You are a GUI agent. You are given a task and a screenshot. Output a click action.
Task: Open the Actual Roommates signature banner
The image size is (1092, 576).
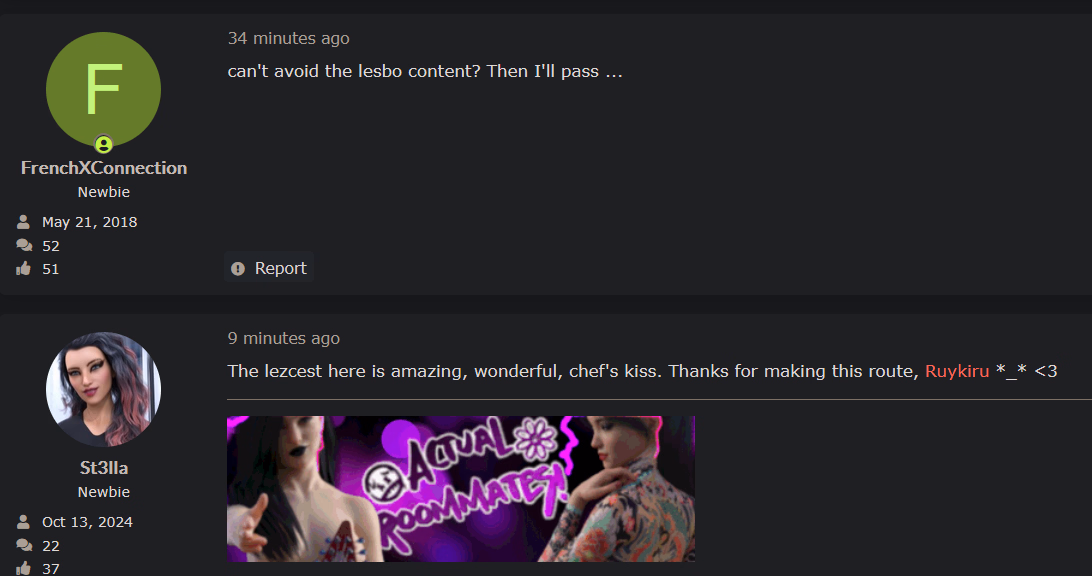(461, 489)
